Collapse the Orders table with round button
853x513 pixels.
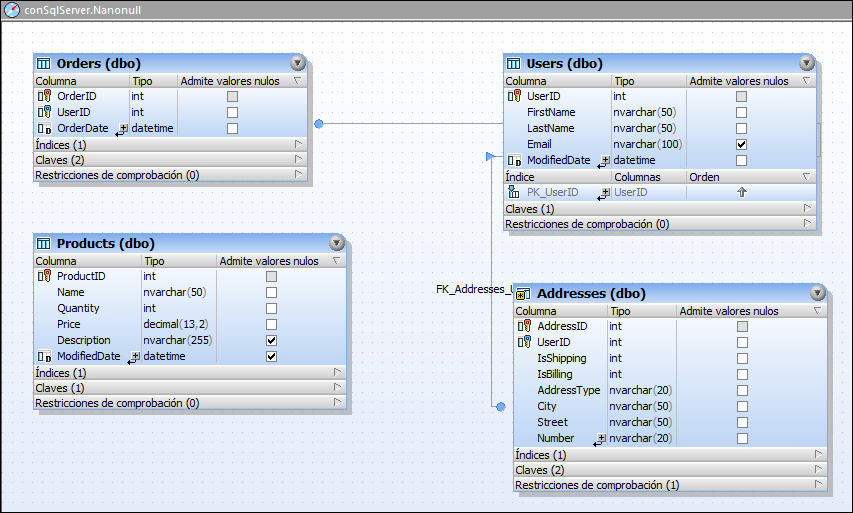[x=298, y=63]
